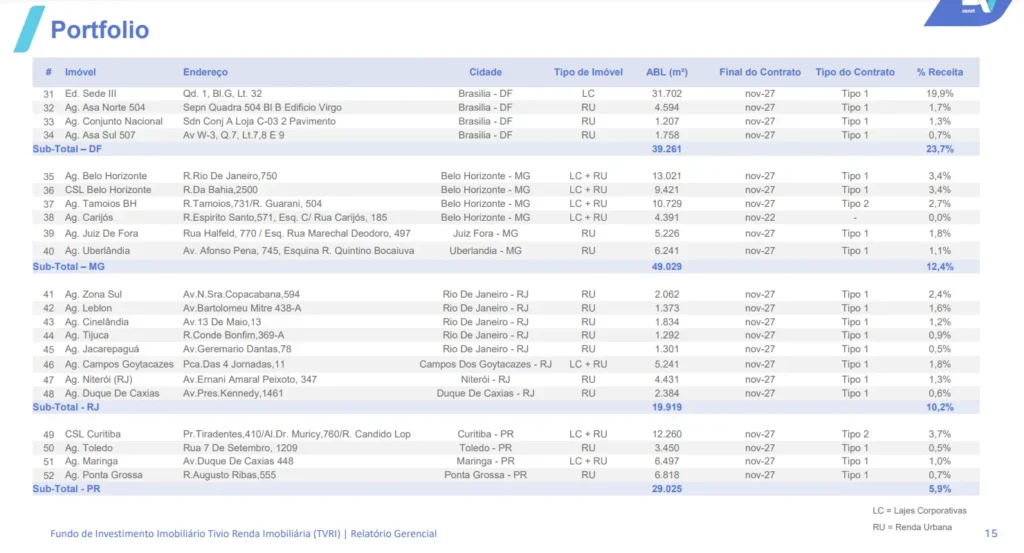1024x553 pixels.
Task: Click the 19.919 RJ subtotal area value
Action: click(666, 407)
